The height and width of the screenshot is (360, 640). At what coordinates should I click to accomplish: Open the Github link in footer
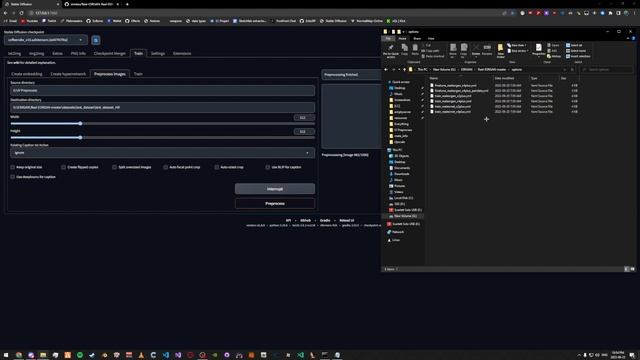point(305,220)
